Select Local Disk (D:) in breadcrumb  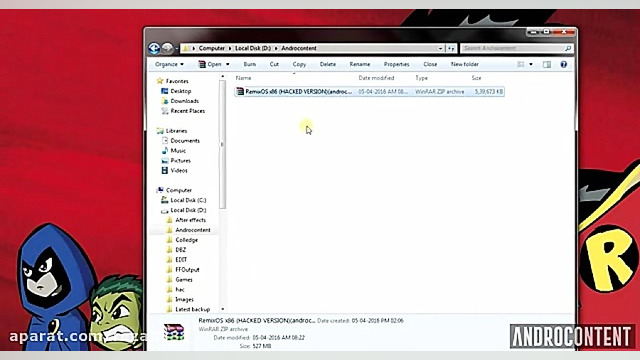[253, 48]
